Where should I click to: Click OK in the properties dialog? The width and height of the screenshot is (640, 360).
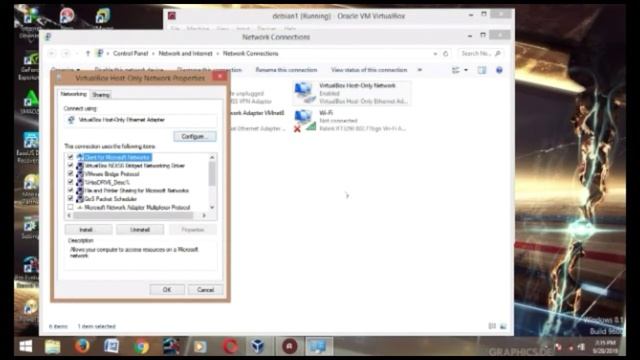[x=167, y=290]
